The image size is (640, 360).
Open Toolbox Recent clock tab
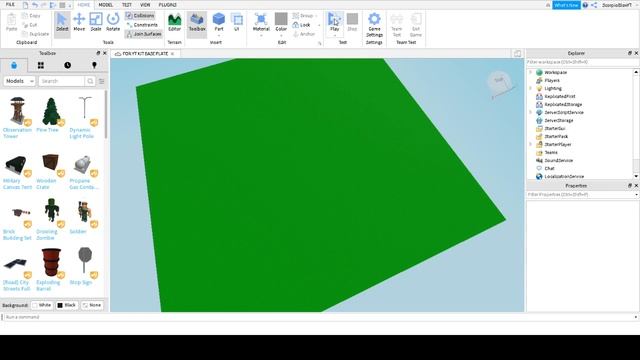click(x=67, y=65)
